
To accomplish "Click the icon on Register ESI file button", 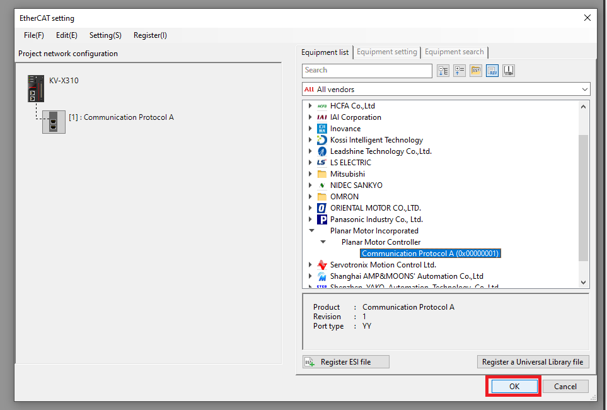I will [x=310, y=362].
